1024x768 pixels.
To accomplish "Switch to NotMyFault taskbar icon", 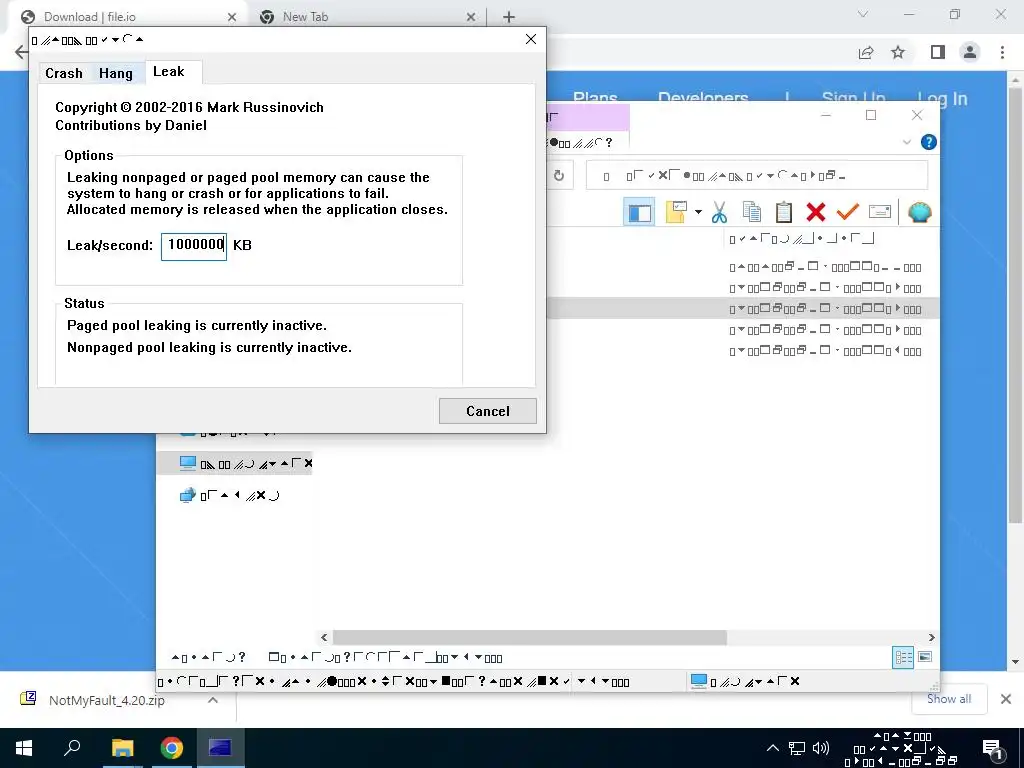I will 220,748.
